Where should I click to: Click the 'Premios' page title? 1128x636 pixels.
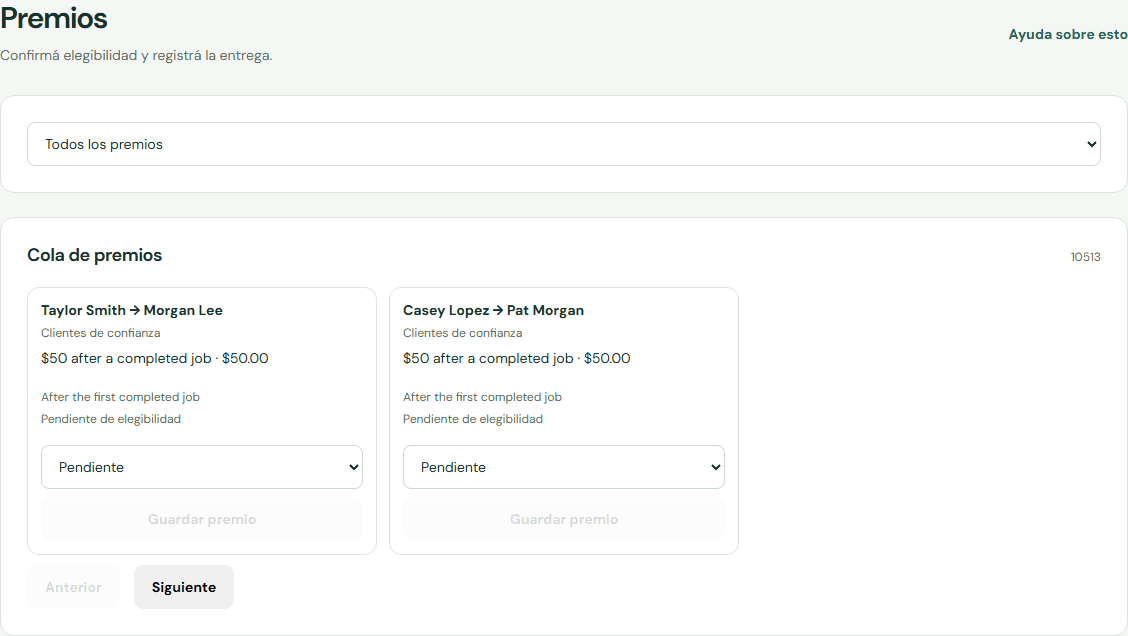pyautogui.click(x=54, y=18)
